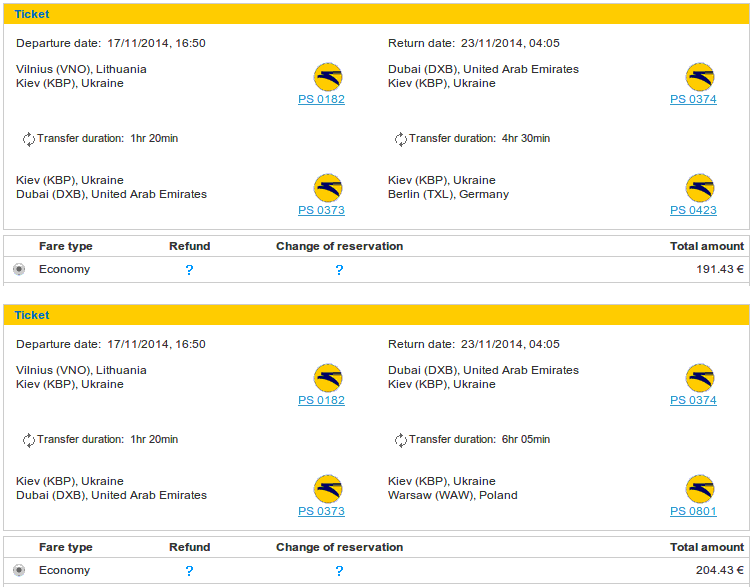
Task: Click Economy label in the 204.43 € row
Action: tap(65, 570)
